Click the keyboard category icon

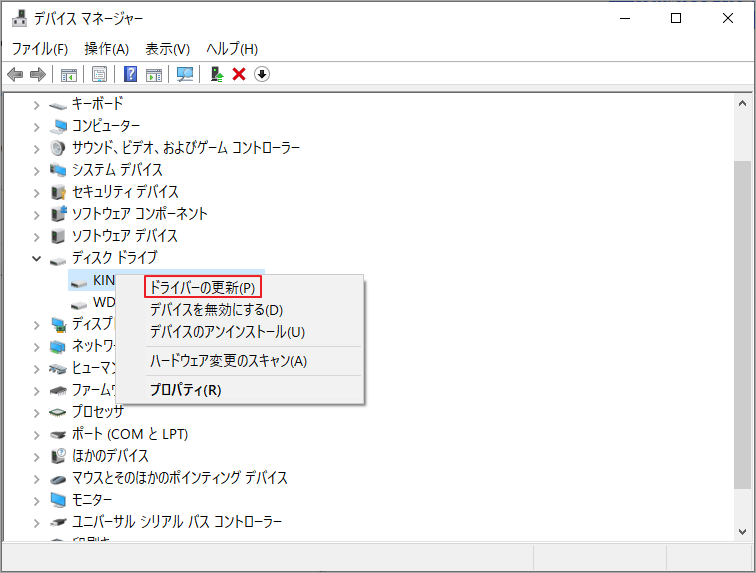tap(58, 105)
